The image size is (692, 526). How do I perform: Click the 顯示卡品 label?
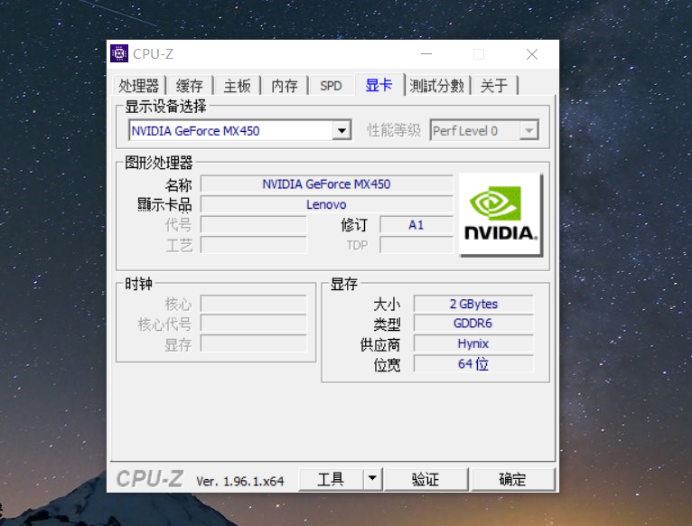[x=164, y=205]
